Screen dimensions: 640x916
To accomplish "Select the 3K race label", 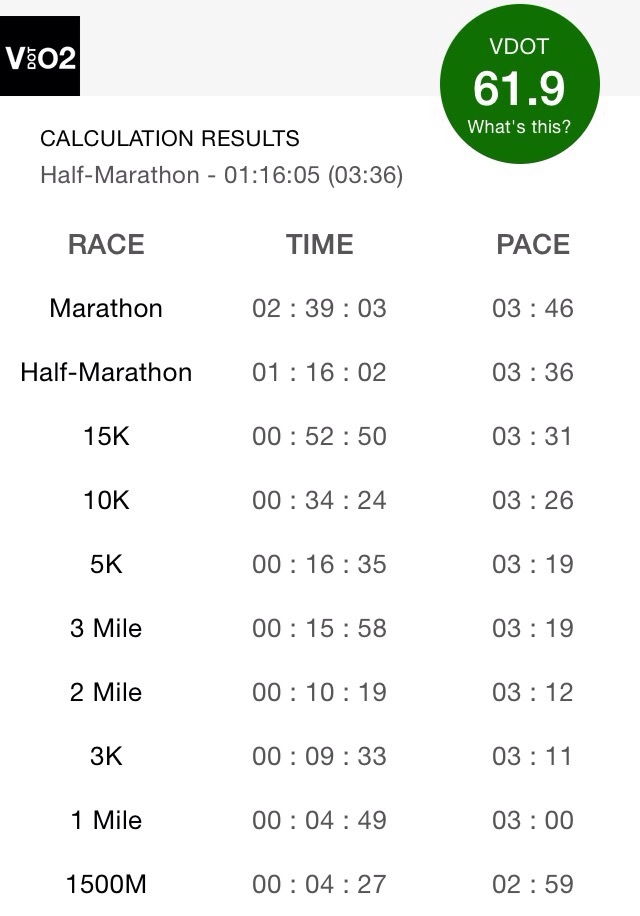I will [106, 756].
